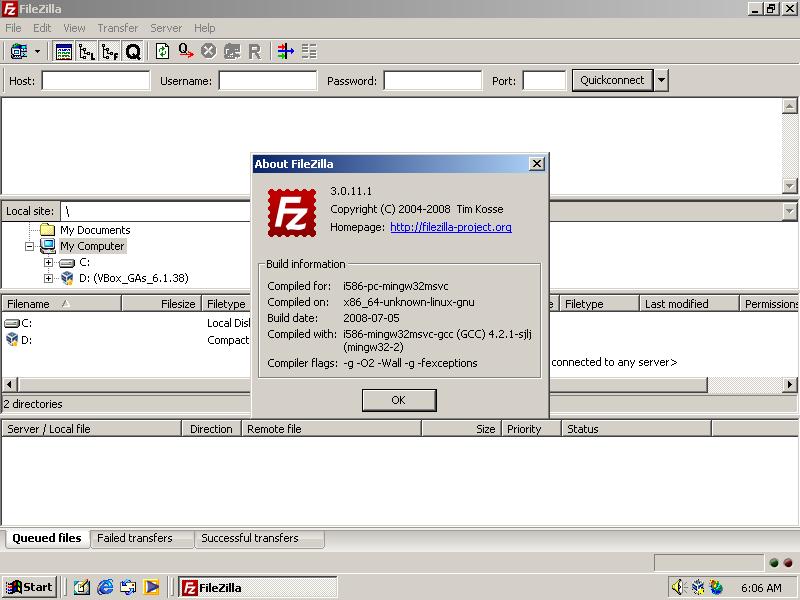The height and width of the screenshot is (600, 800).
Task: Open the Windows Start menu
Action: [x=30, y=587]
